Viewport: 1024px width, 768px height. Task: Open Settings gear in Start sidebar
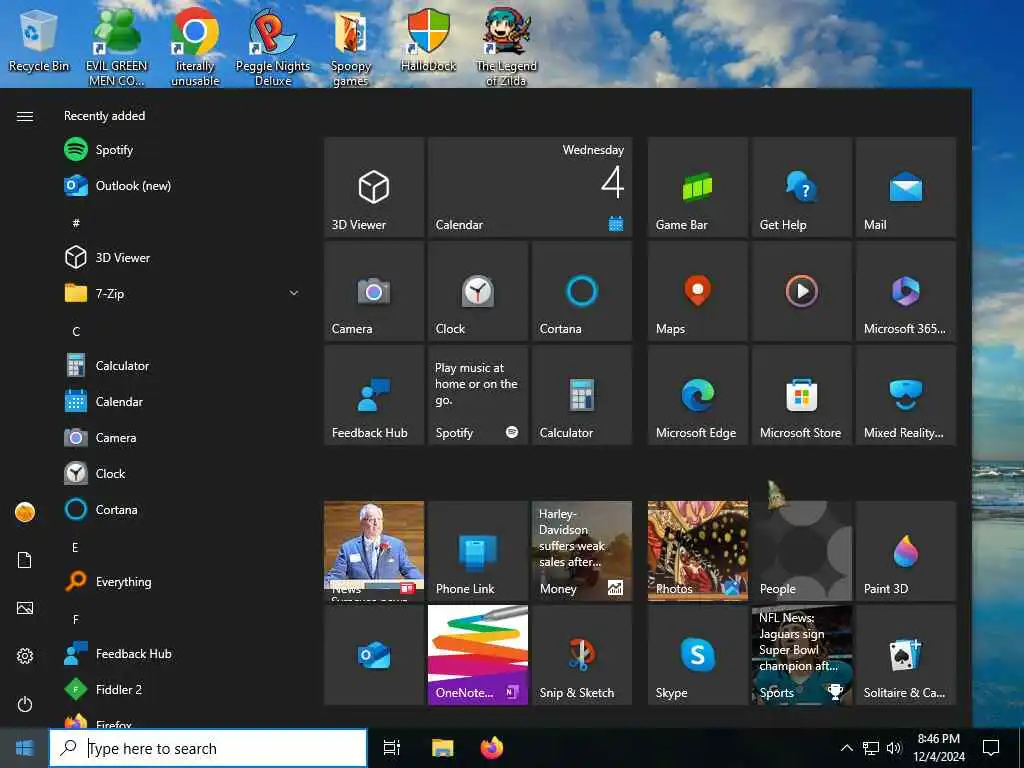25,656
